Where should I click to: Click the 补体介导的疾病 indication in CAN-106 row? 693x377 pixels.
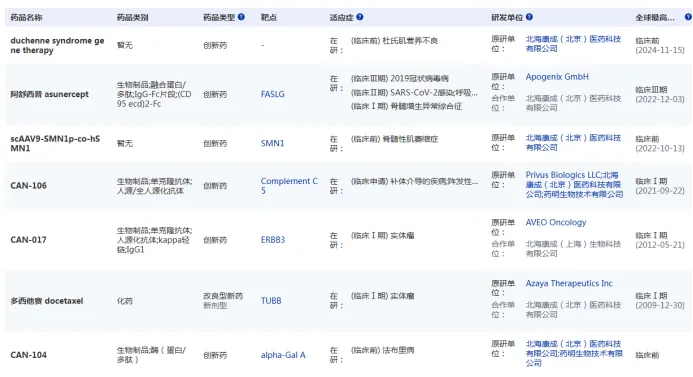(415, 181)
